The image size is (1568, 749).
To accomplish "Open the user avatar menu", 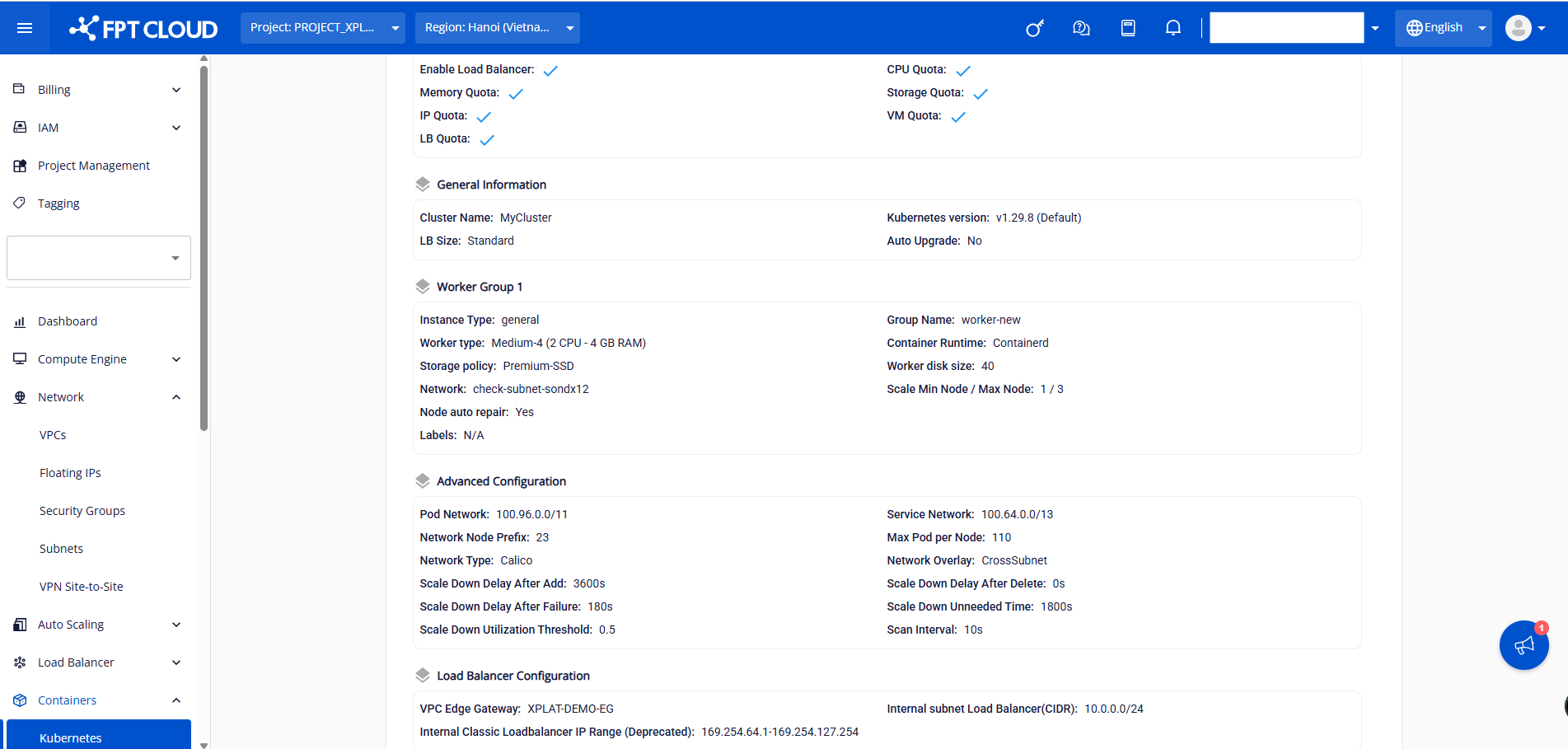I will pos(1524,28).
